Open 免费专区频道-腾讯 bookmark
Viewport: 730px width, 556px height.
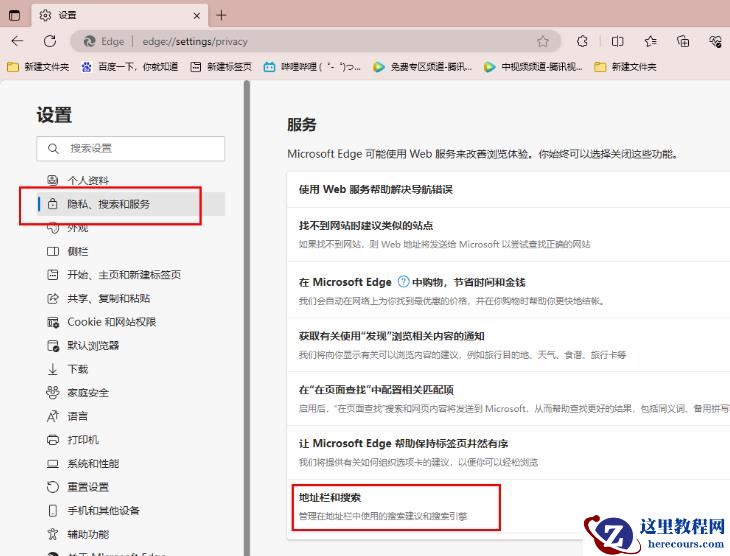(x=423, y=67)
